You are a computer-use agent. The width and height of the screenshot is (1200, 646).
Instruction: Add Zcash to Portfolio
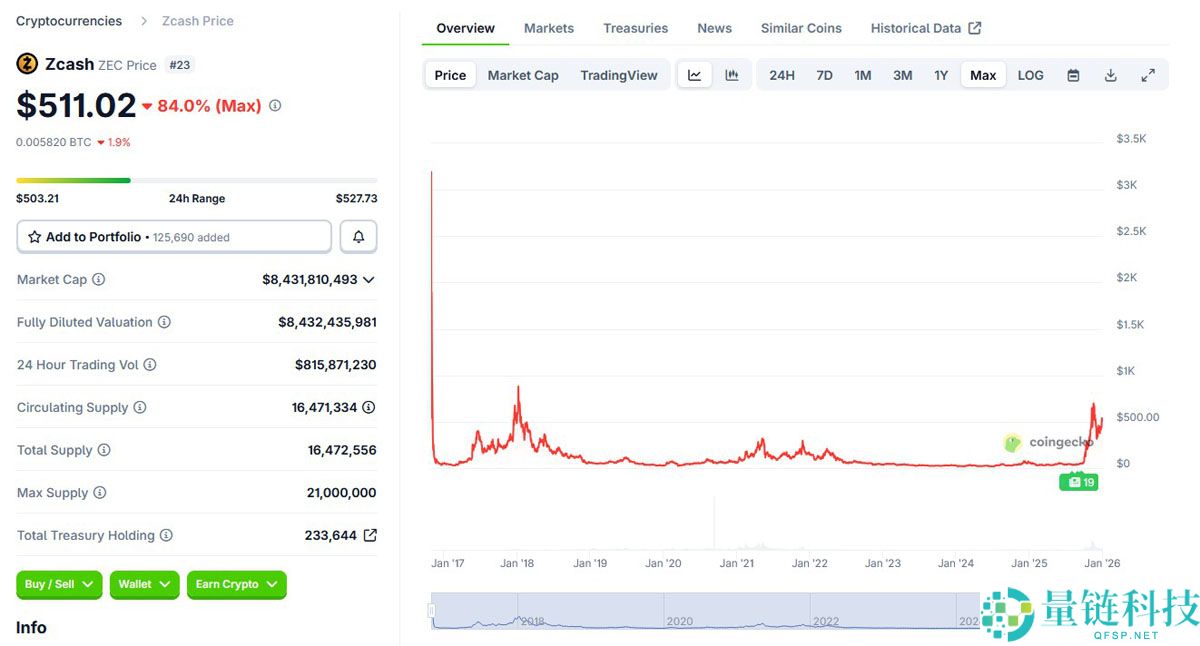tap(174, 237)
